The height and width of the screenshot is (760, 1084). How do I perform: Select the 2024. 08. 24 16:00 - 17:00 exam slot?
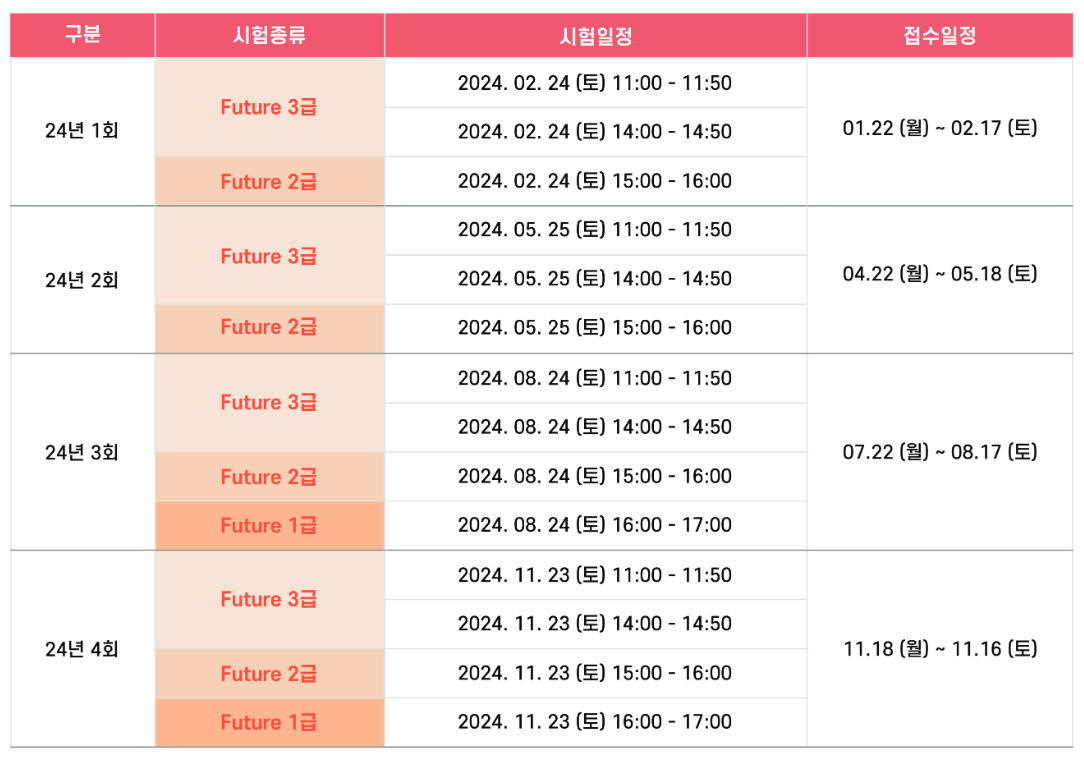[x=595, y=525]
